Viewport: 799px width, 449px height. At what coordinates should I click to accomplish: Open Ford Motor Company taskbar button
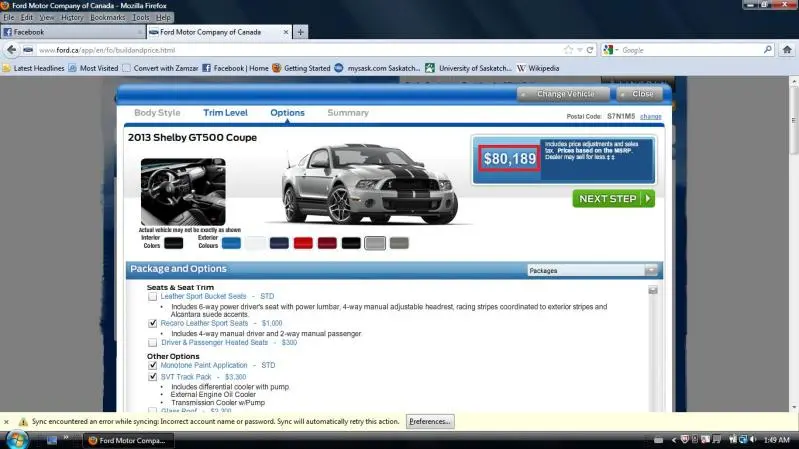tap(128, 440)
